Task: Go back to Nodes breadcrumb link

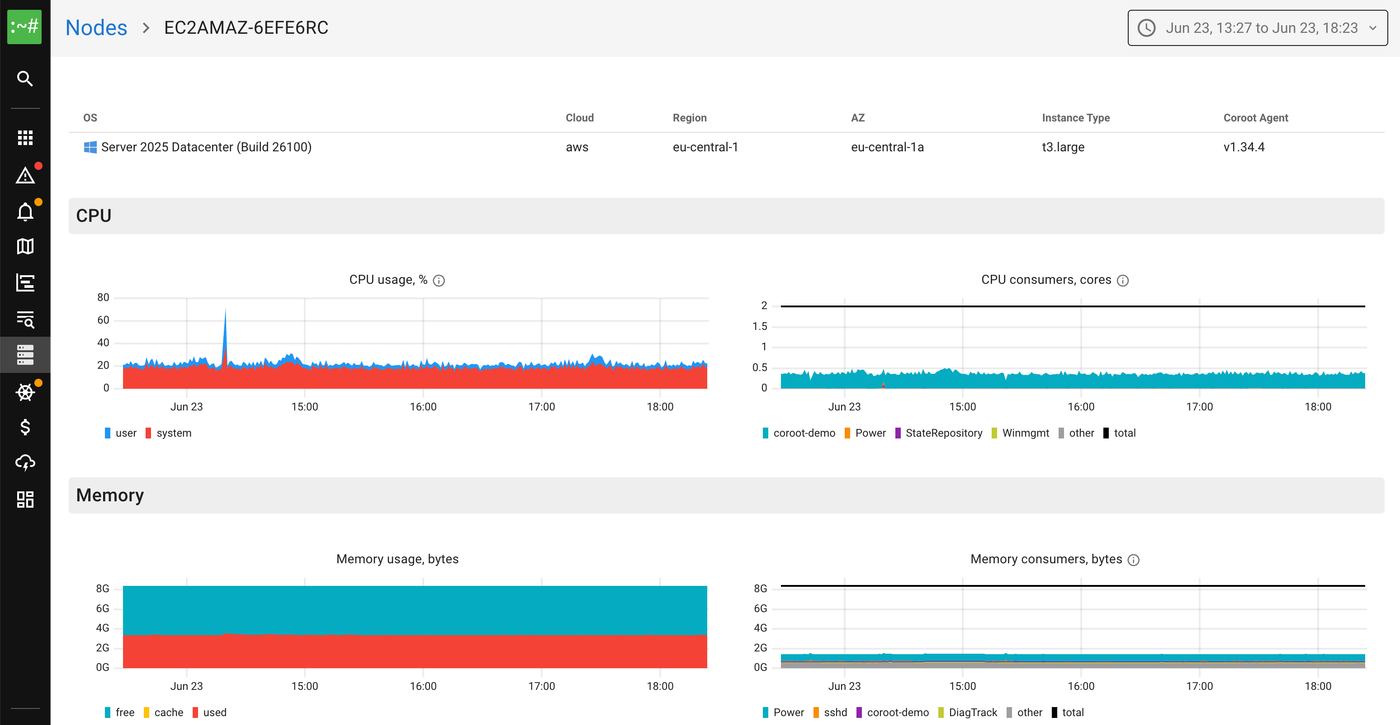Action: click(96, 28)
